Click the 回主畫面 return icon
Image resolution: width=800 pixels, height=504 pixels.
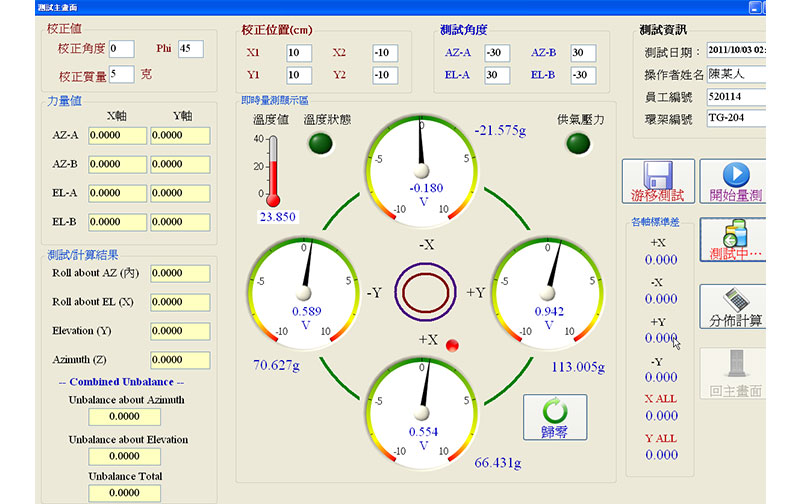pos(734,373)
